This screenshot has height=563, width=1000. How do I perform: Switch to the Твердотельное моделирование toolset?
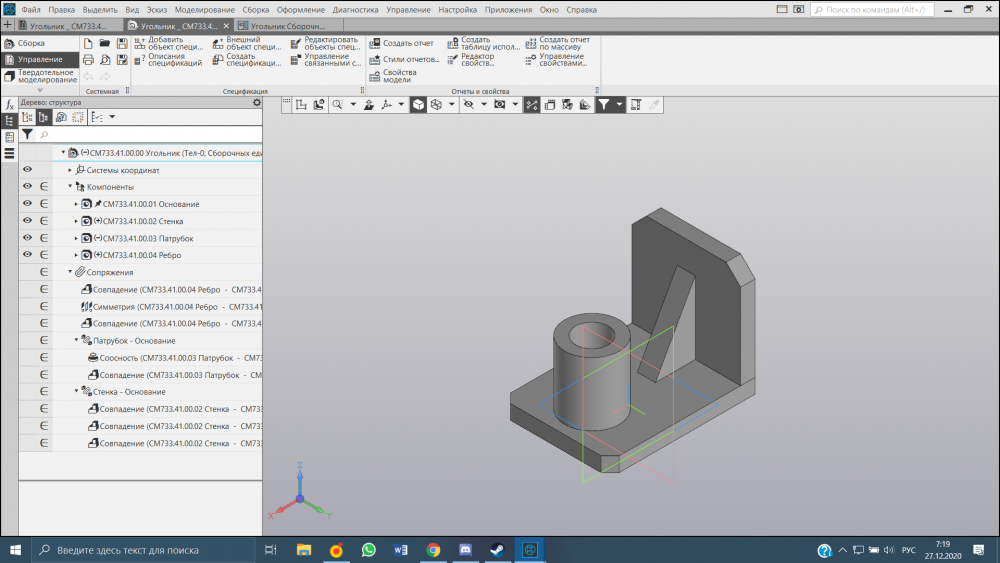pos(38,76)
